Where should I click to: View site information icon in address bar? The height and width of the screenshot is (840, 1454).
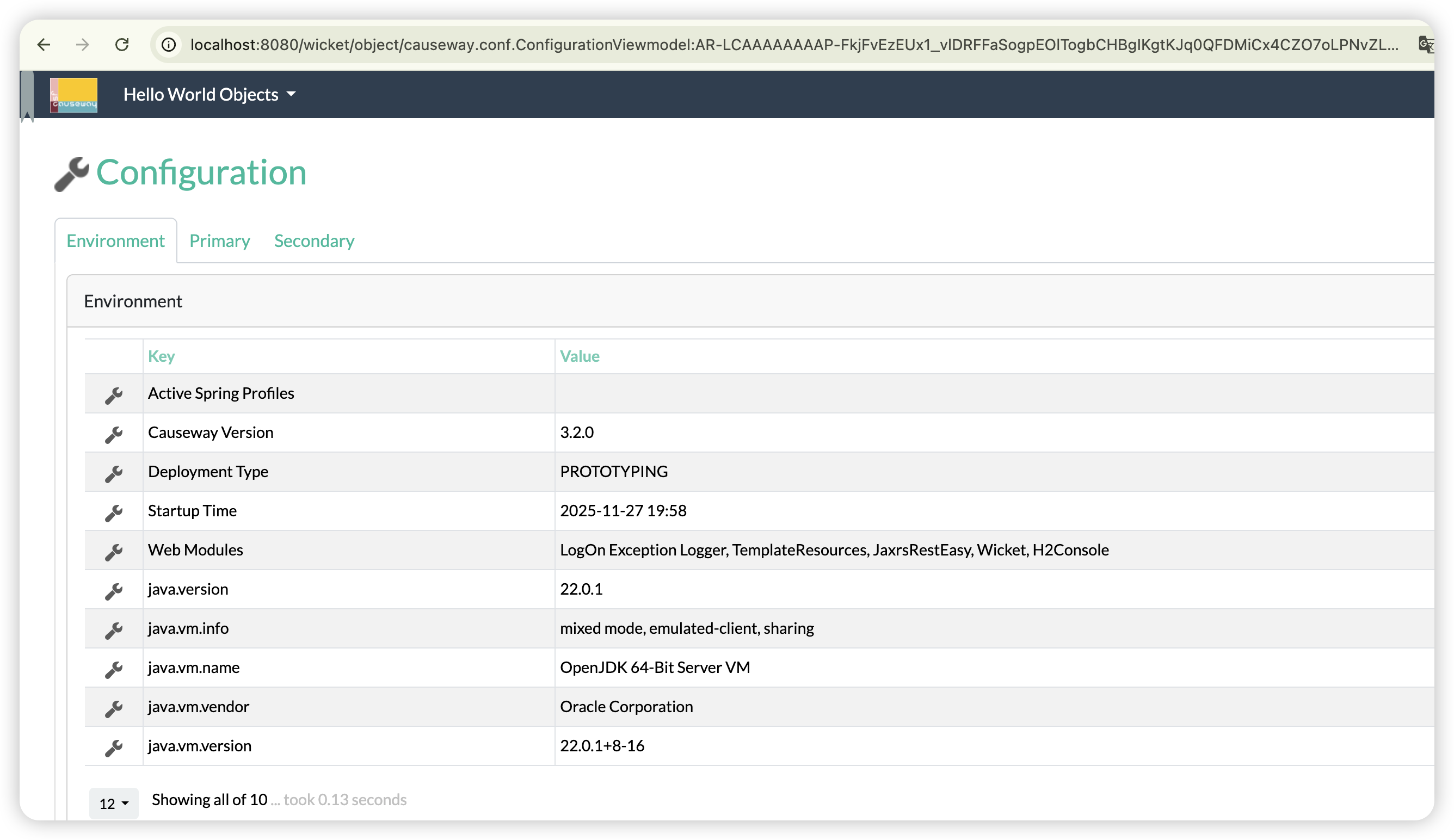tap(169, 45)
